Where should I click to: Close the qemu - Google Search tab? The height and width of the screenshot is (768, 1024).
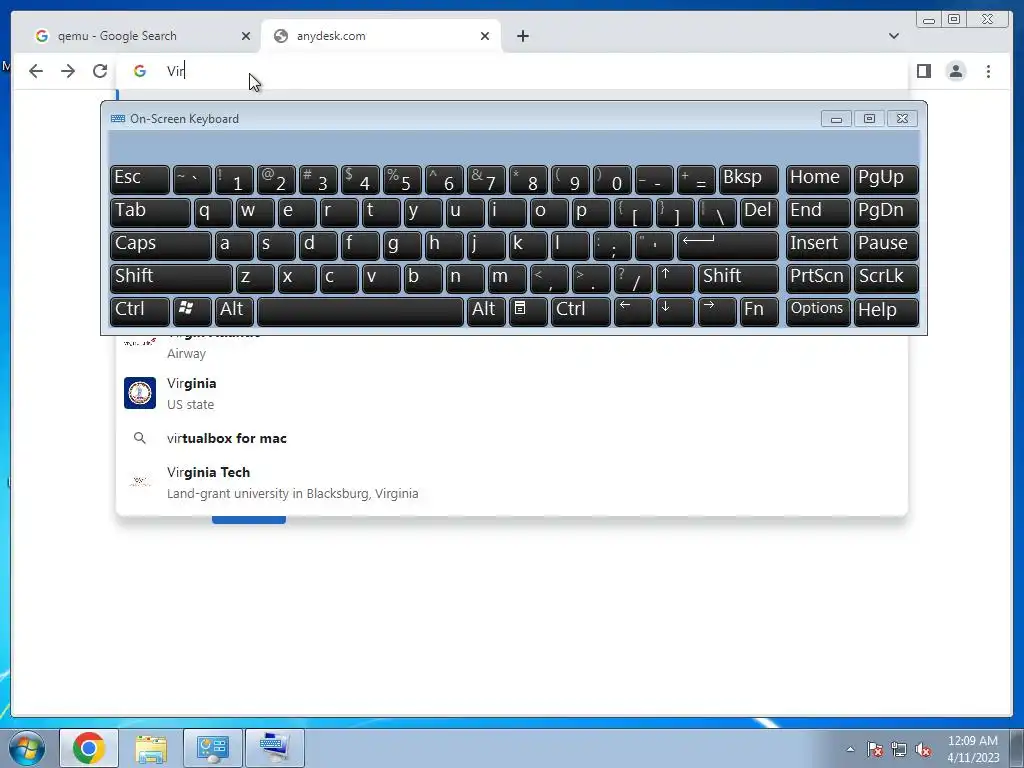(x=246, y=36)
